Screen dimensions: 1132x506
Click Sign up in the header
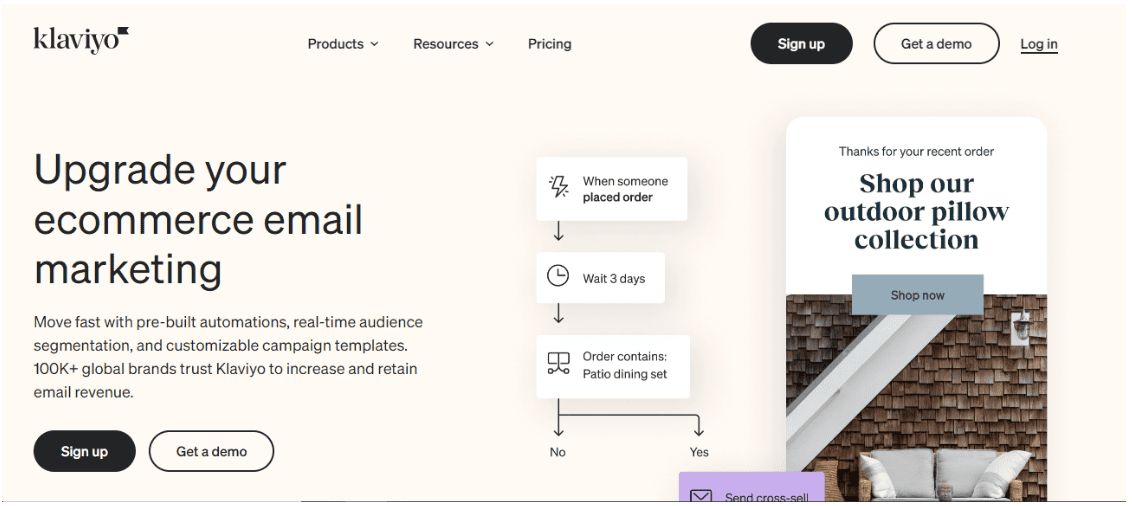coord(801,43)
